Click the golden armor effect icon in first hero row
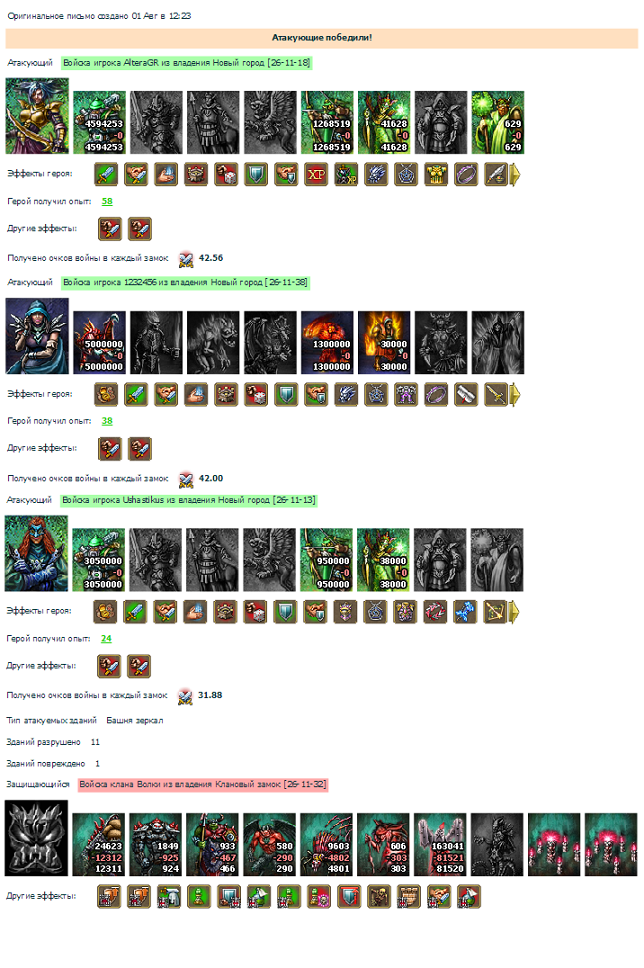The width and height of the screenshot is (644, 968). (x=436, y=175)
